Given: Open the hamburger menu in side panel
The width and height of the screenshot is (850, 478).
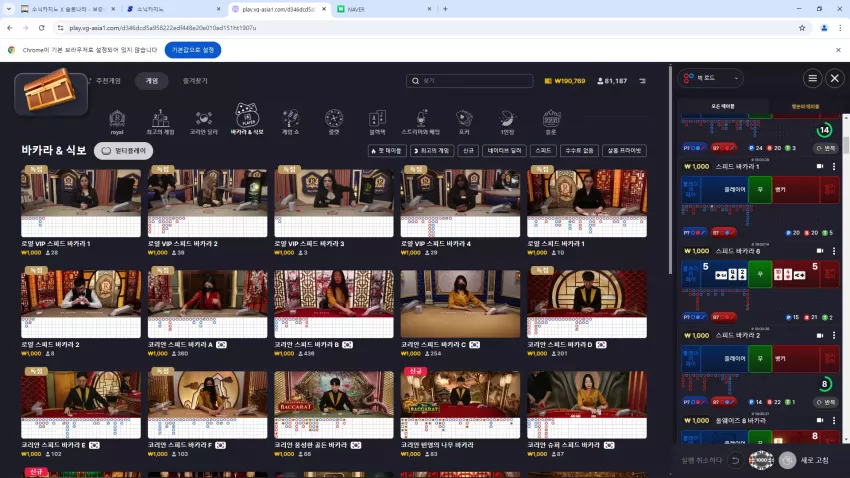Looking at the screenshot, I should (x=812, y=79).
